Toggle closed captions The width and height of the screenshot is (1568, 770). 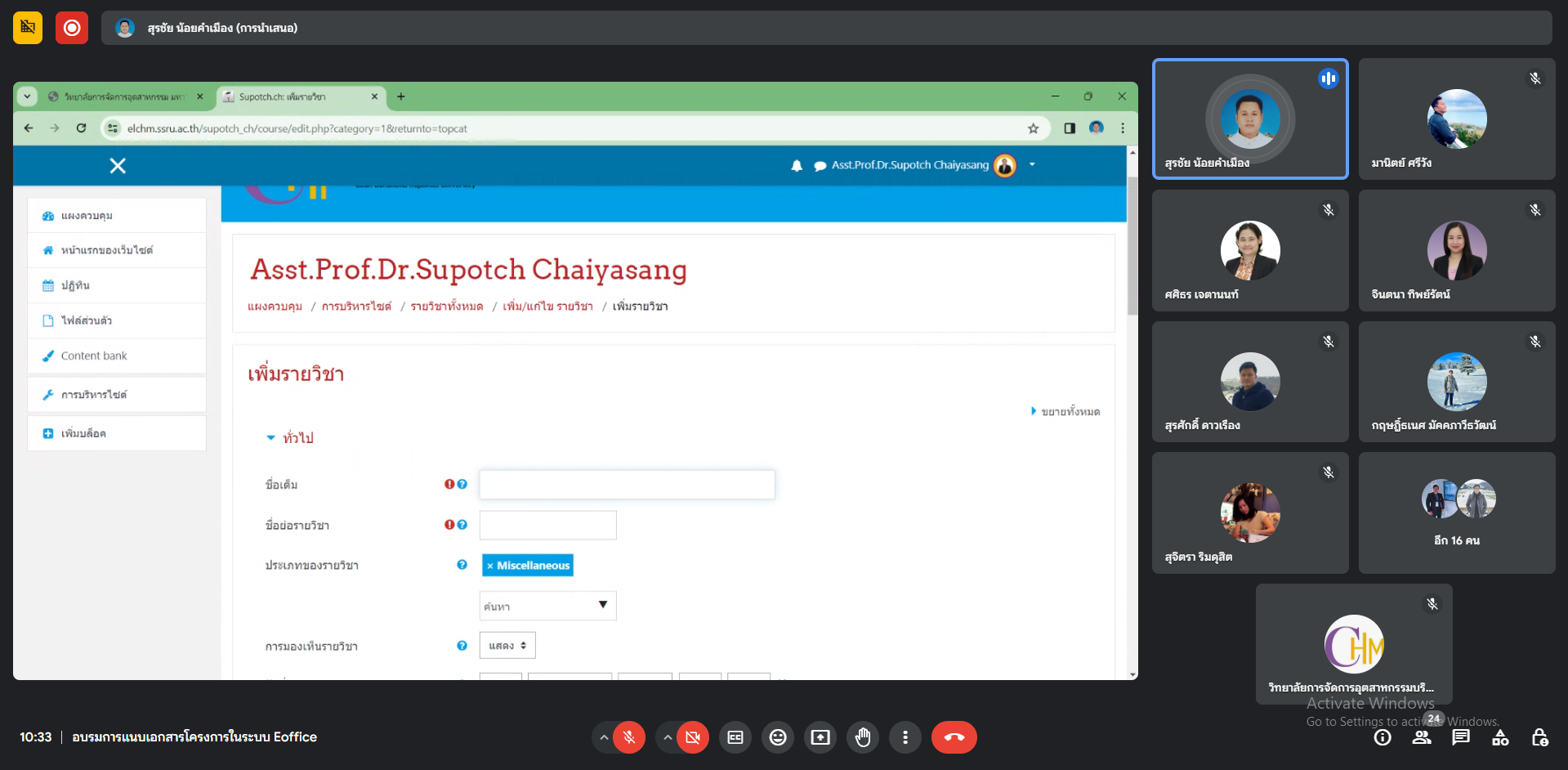[x=735, y=737]
